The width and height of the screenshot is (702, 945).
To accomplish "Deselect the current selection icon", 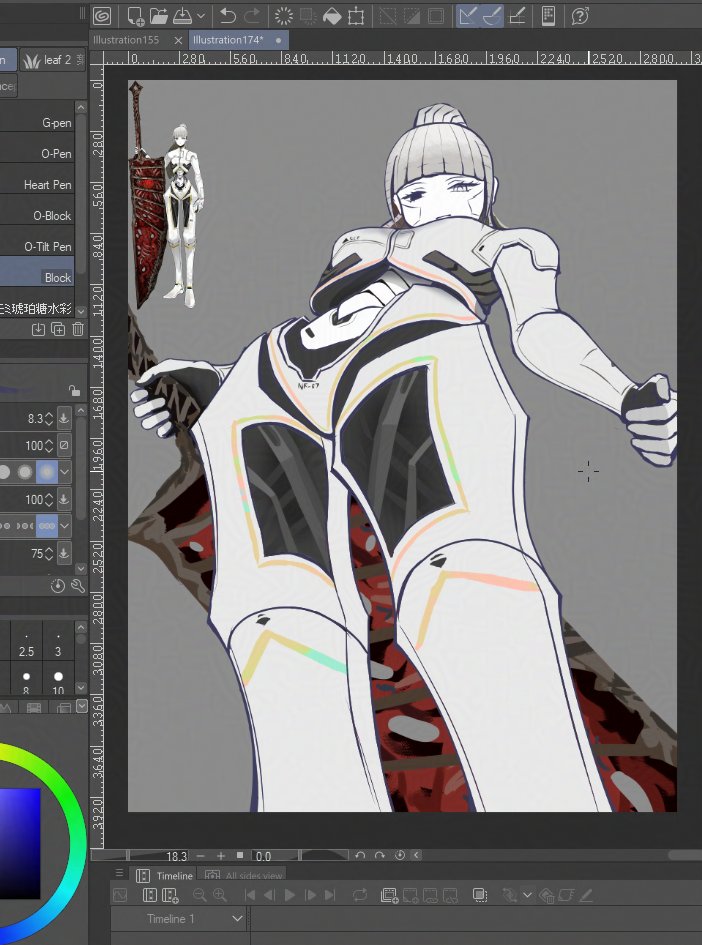I will (x=388, y=16).
